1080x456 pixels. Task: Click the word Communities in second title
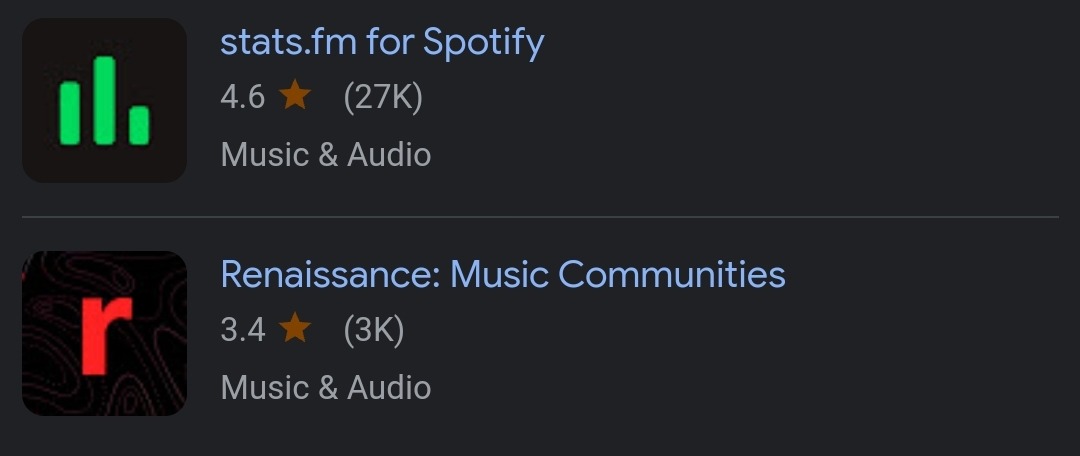(x=672, y=274)
